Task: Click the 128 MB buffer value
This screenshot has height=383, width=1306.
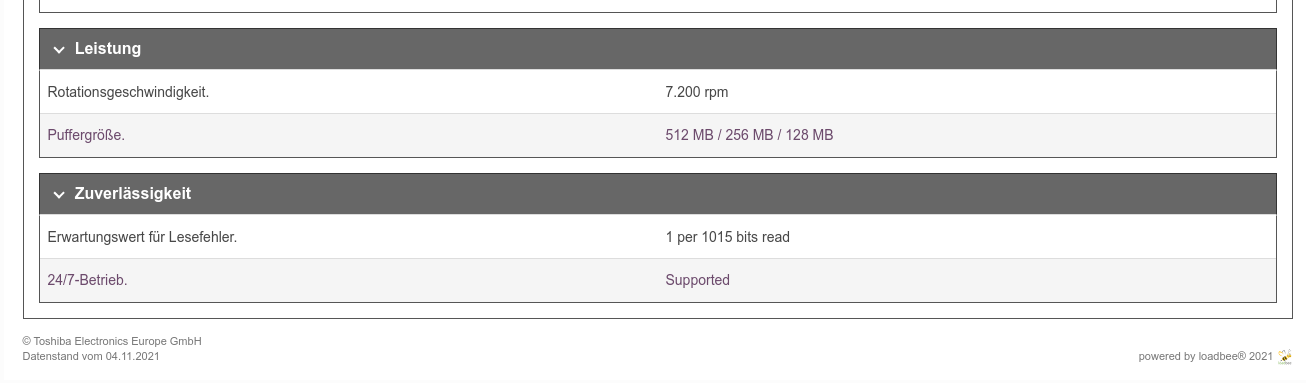Action: pos(809,135)
